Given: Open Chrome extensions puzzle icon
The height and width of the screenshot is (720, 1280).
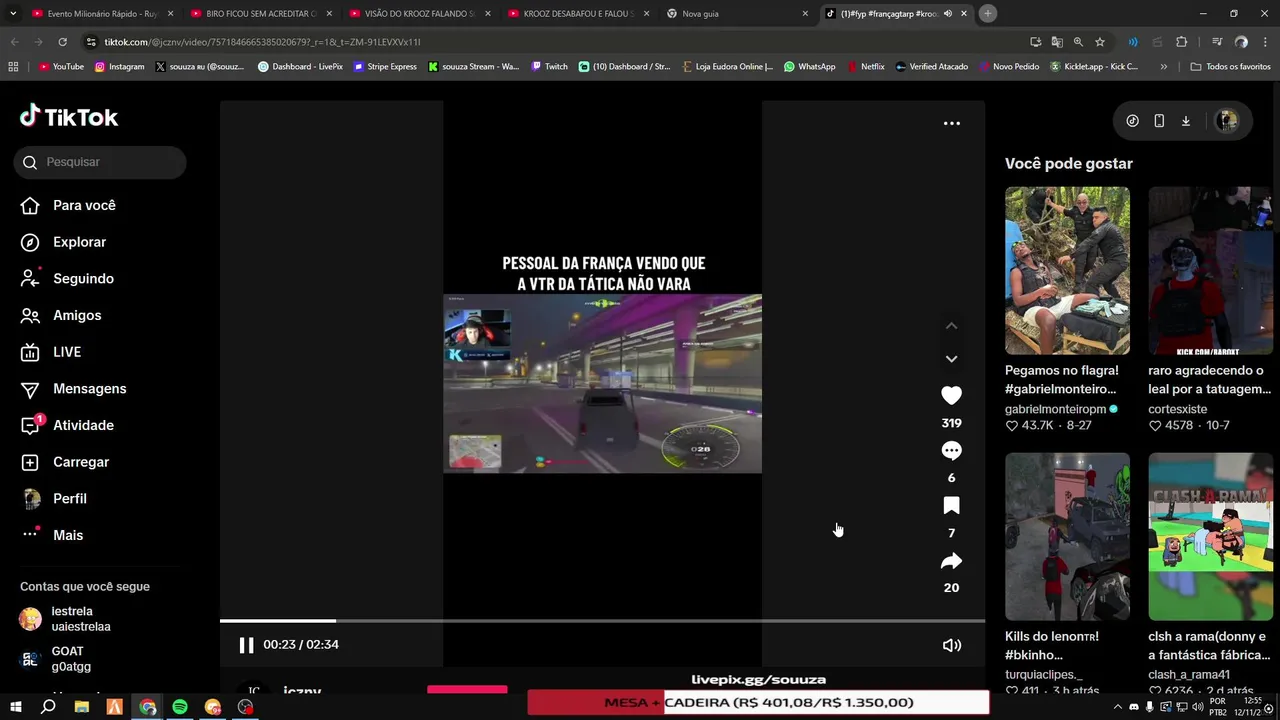Looking at the screenshot, I should [x=1182, y=42].
